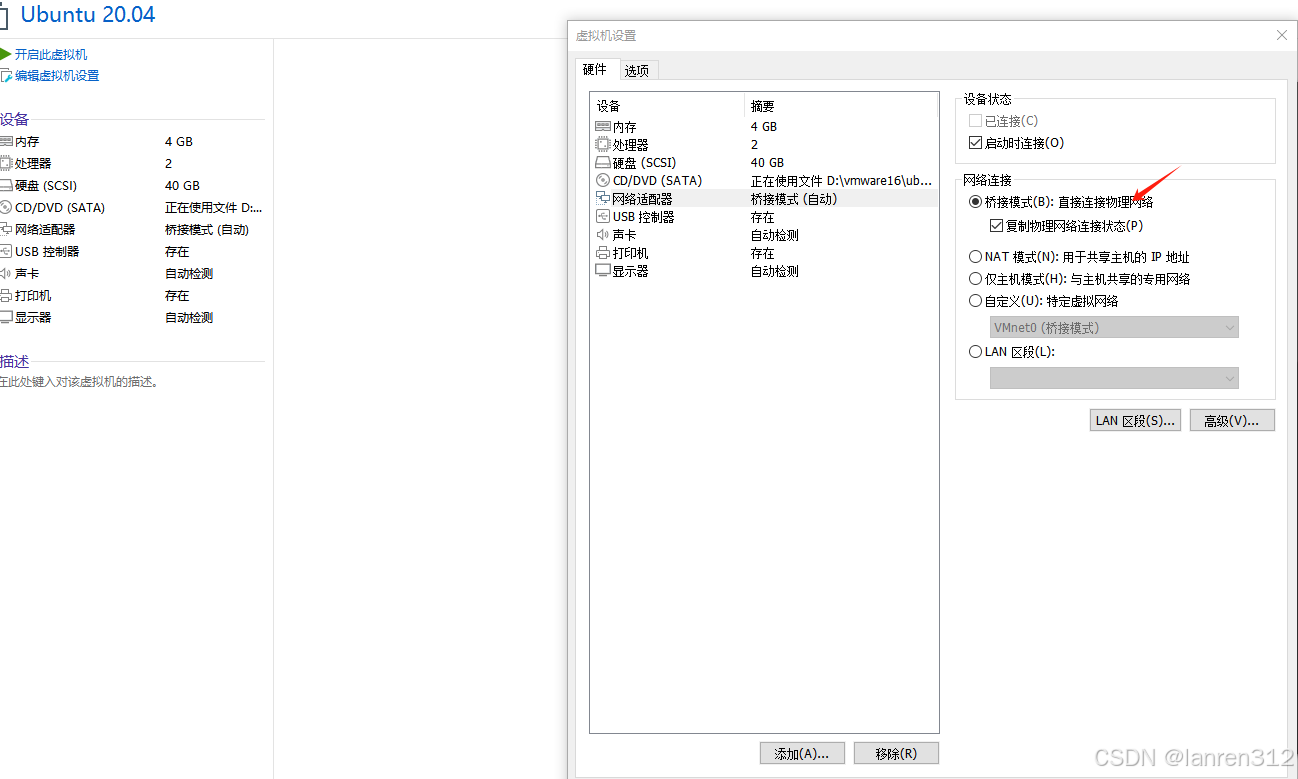Viewport: 1298px width, 779px height.
Task: Click 存在 summary of 打印机 in dialog
Action: pyautogui.click(x=763, y=253)
